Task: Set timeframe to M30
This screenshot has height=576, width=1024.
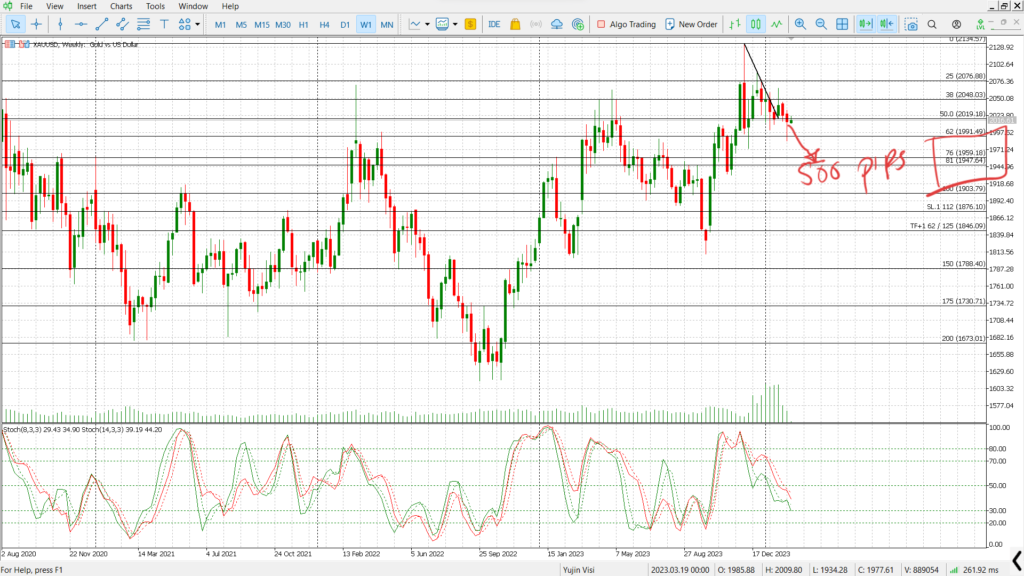Action: pyautogui.click(x=283, y=24)
